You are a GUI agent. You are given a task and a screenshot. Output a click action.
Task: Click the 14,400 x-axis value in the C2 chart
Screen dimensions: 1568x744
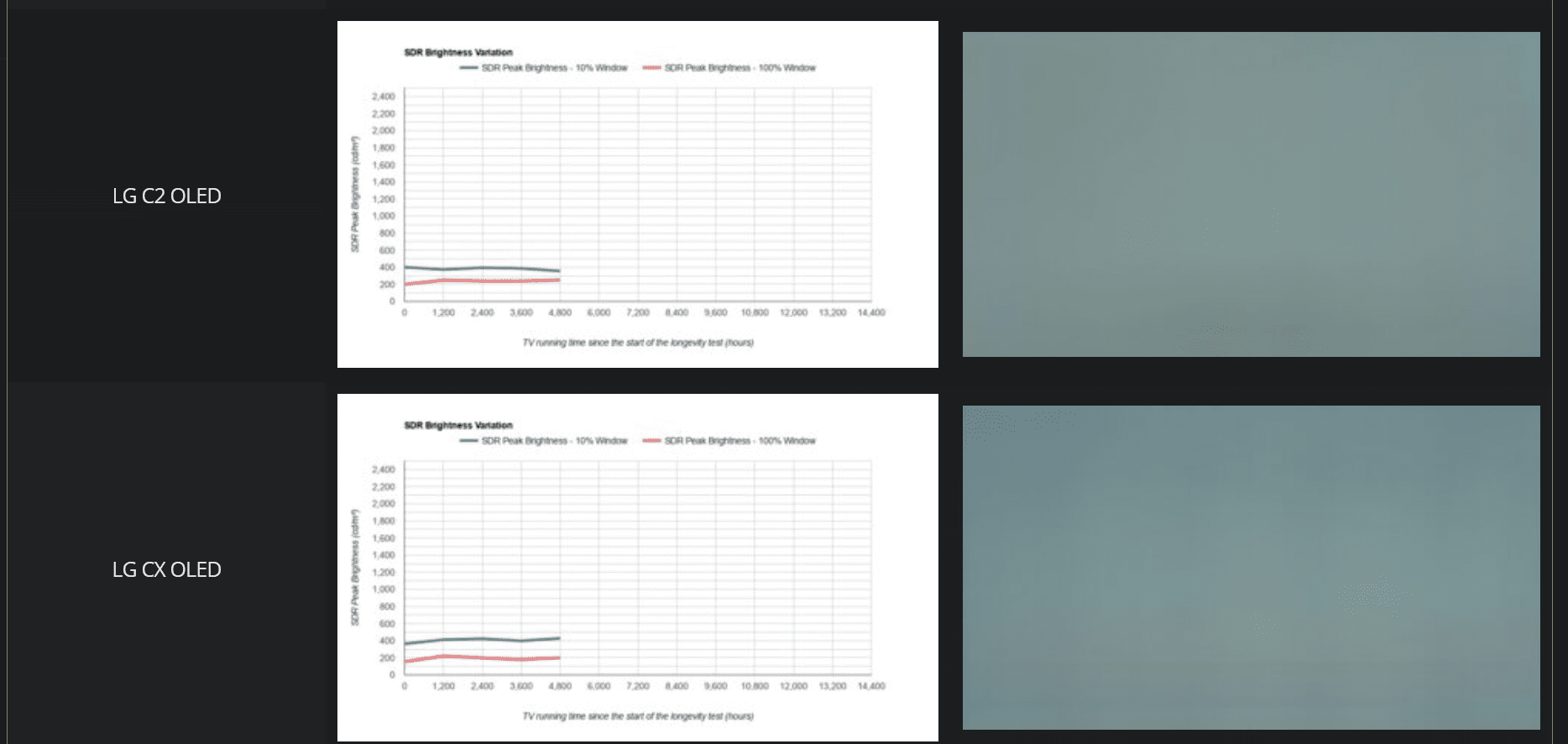871,312
